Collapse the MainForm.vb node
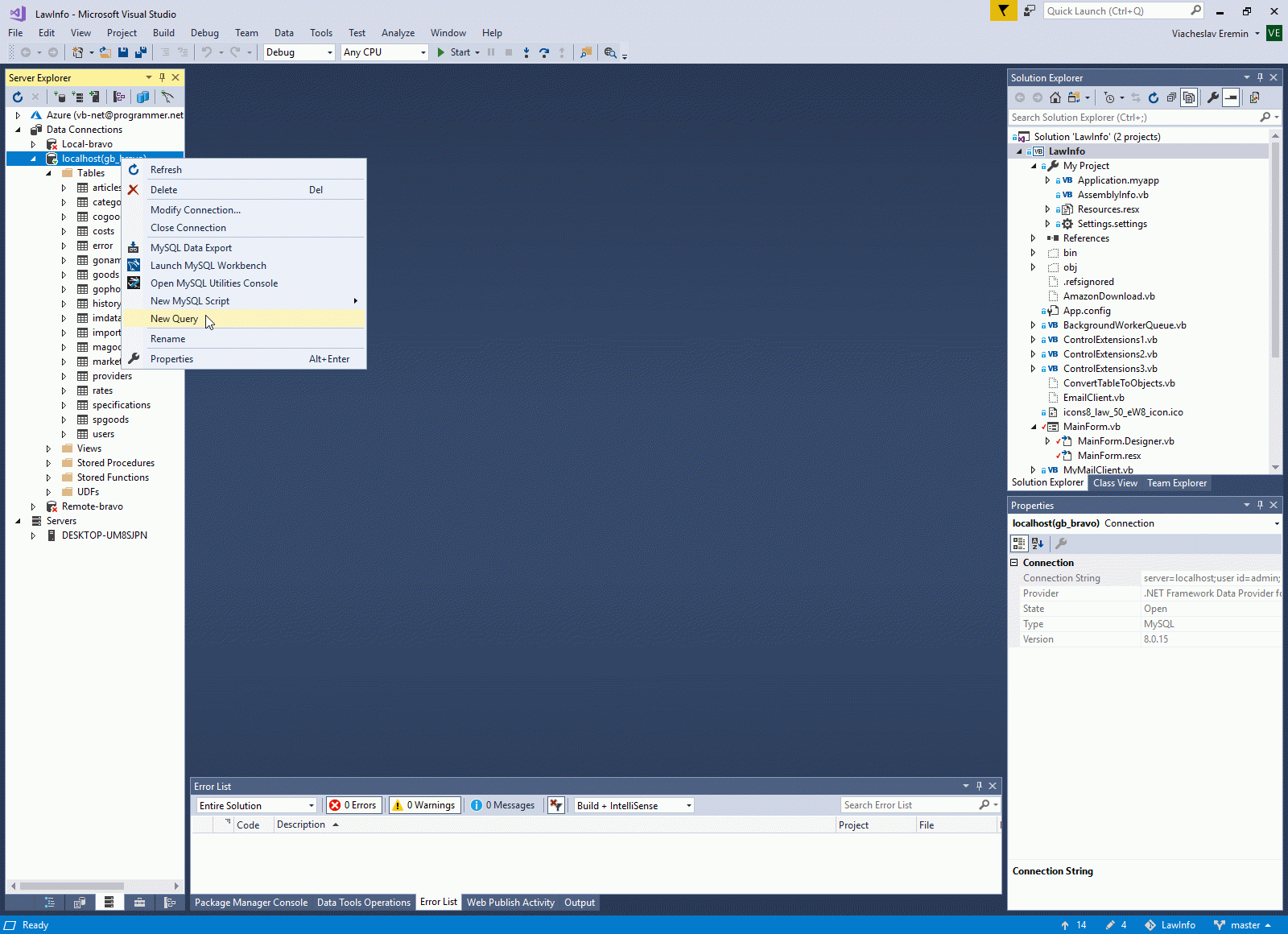Screen dimensions: 1288x934 pyautogui.click(x=1034, y=427)
